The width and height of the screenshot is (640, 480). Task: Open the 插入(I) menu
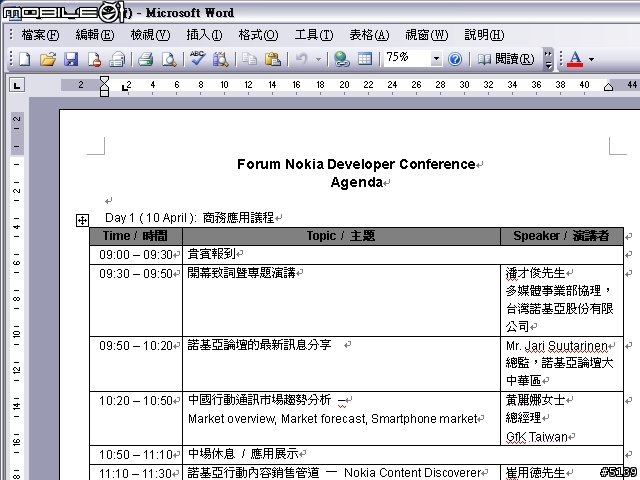click(204, 35)
